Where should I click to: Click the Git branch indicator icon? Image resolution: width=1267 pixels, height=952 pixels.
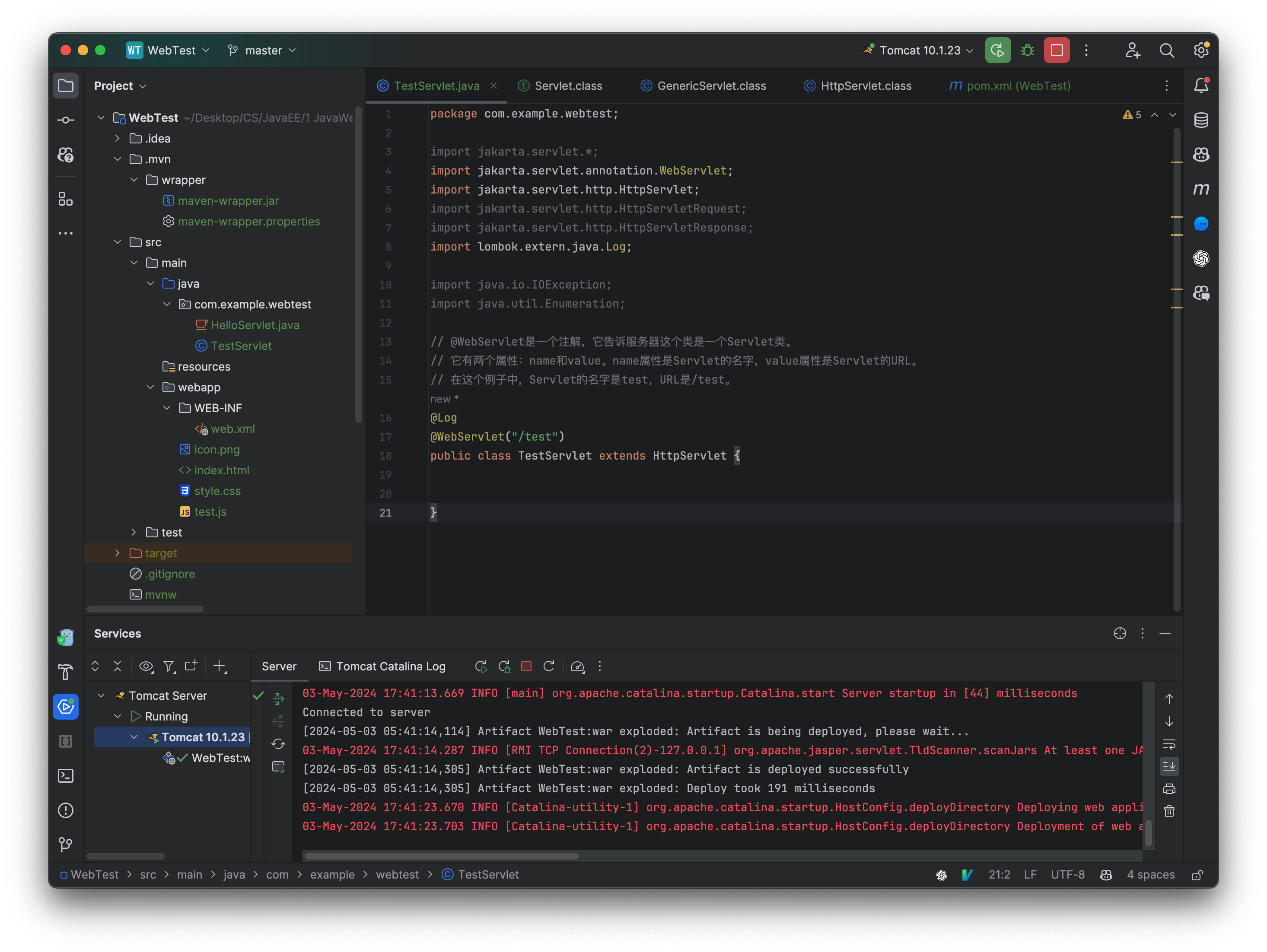click(x=233, y=50)
